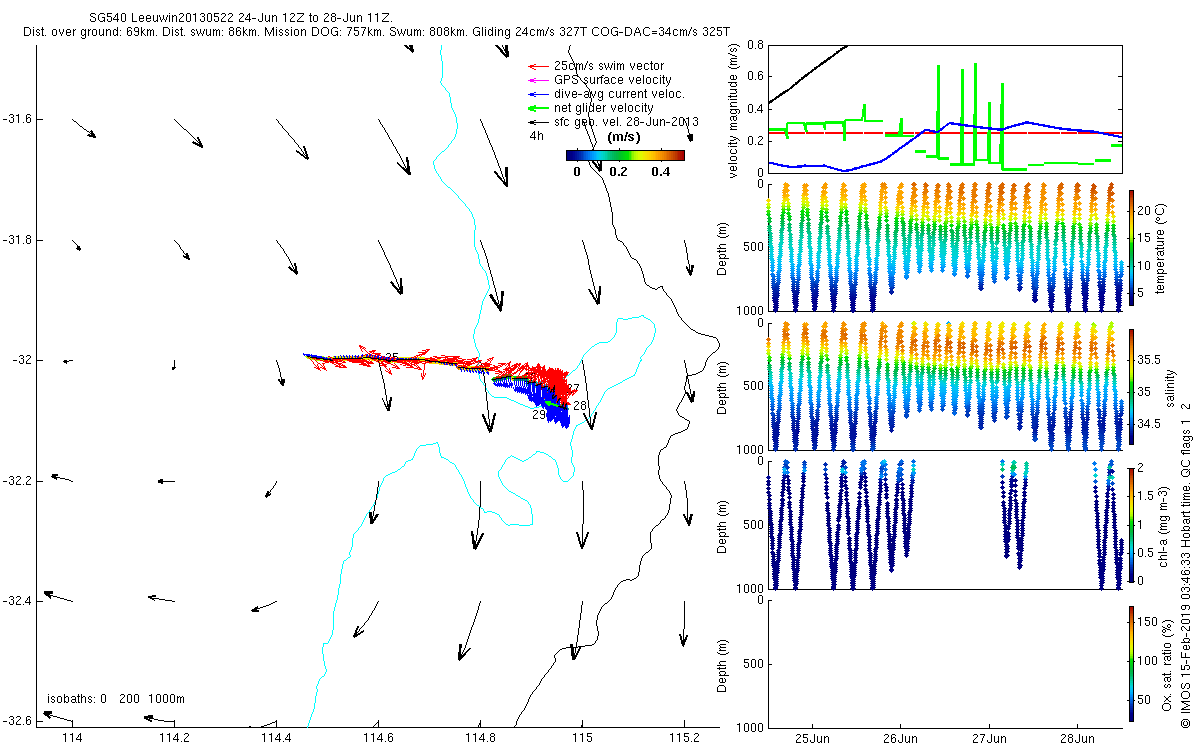
Task: Click the IMOS copyright timestamp text
Action: (1186, 565)
